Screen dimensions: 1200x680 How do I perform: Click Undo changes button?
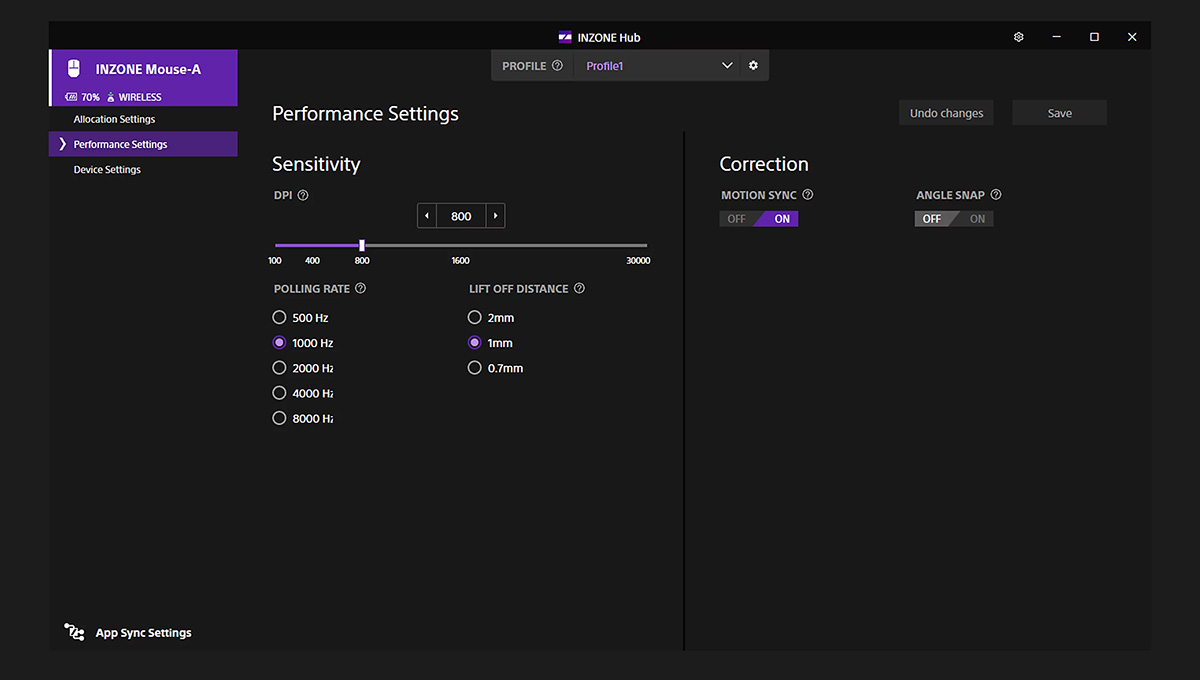(x=946, y=113)
